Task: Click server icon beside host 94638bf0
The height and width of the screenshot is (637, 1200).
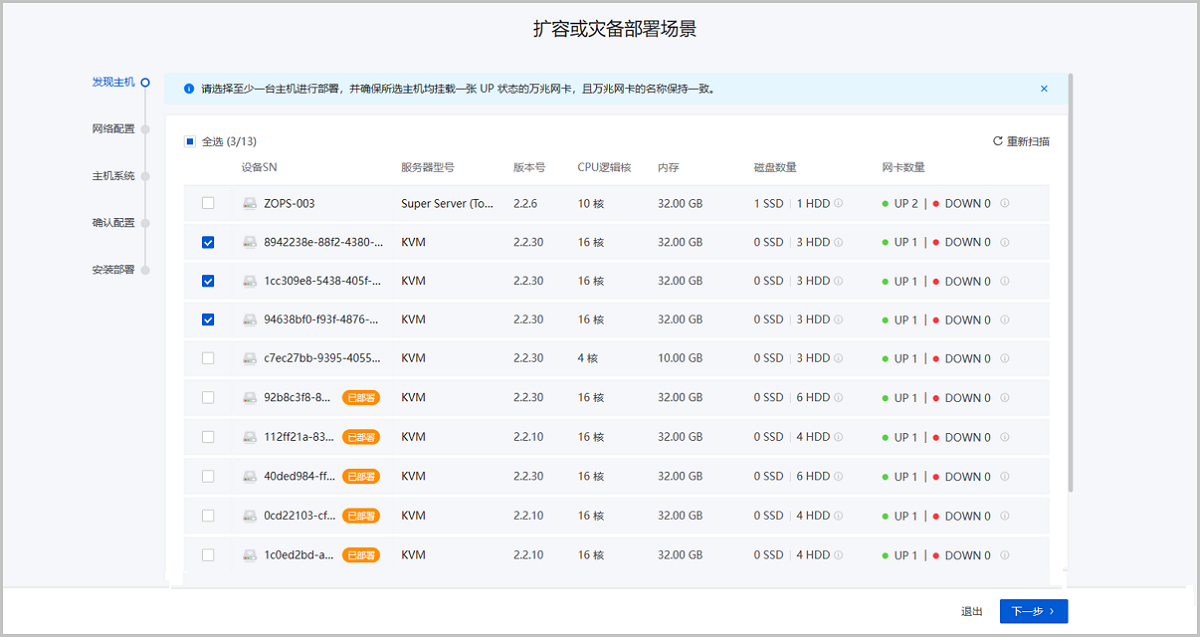Action: pos(250,320)
